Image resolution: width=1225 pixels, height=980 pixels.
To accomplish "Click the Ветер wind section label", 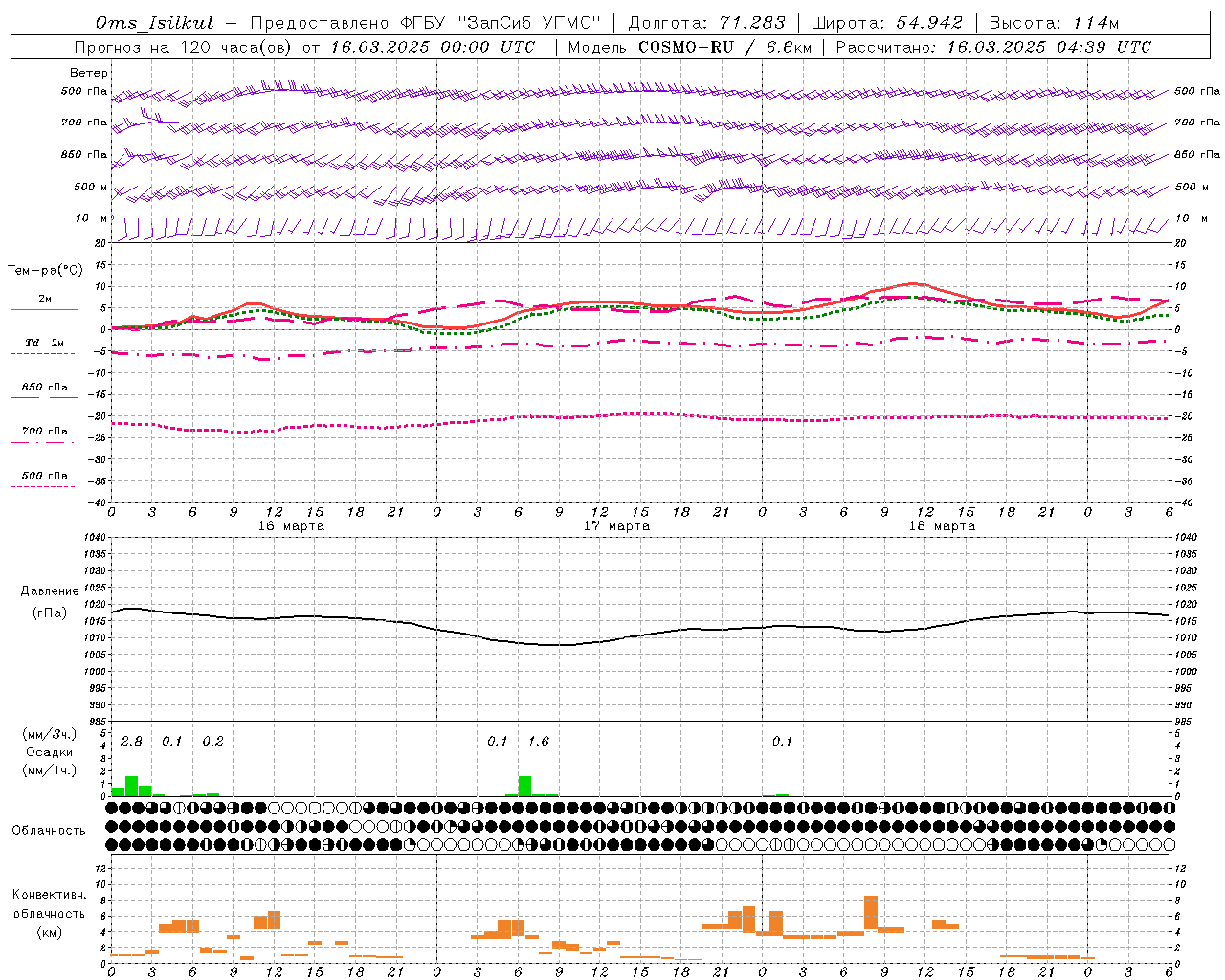I will 89,73.
